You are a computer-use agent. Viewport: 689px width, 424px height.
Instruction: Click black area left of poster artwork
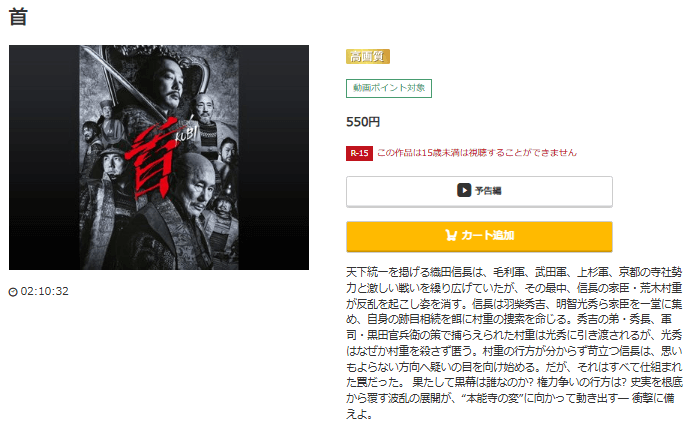tap(44, 157)
